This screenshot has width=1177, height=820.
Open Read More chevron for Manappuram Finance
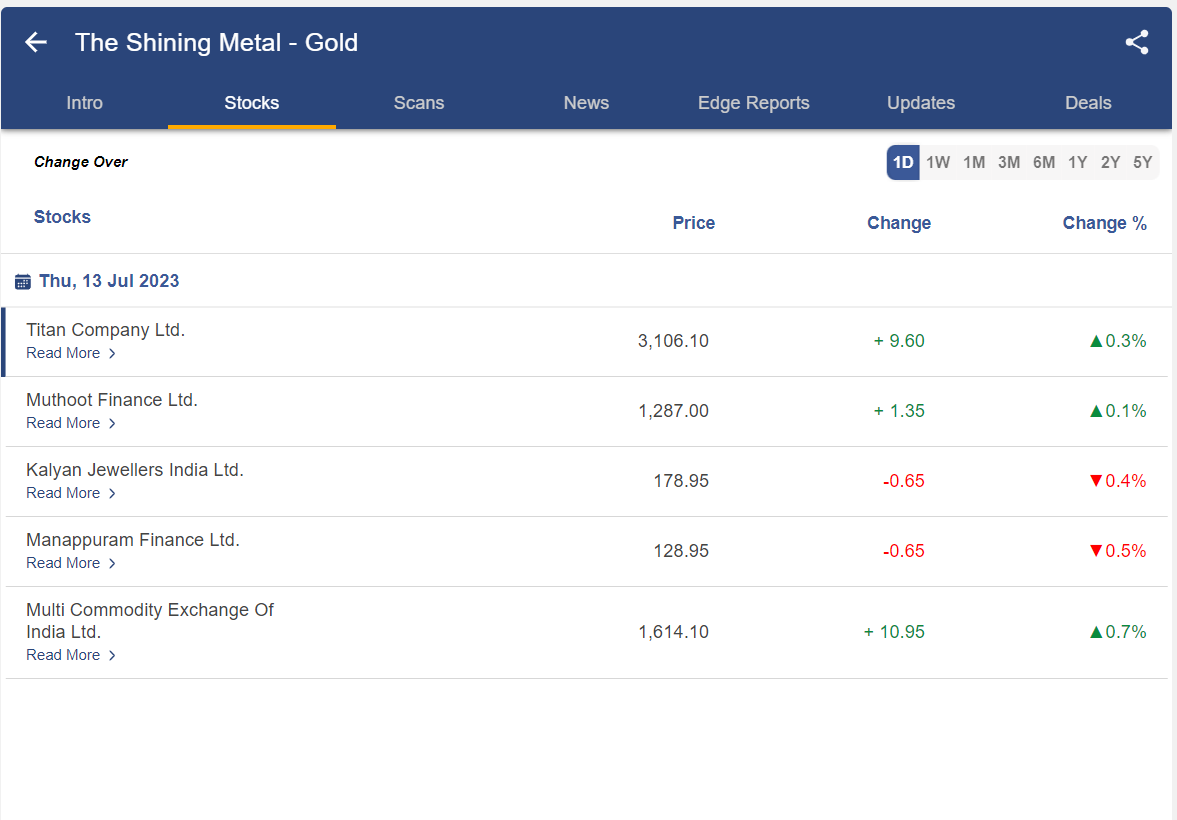point(112,563)
